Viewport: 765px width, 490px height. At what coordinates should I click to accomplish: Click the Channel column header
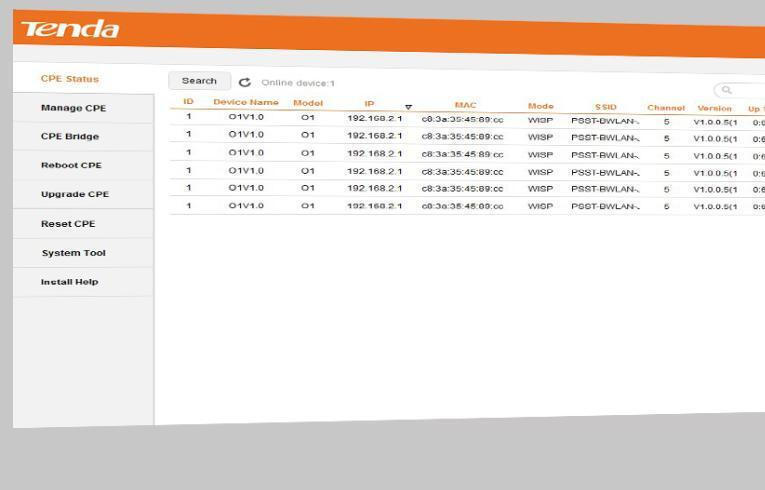[666, 108]
